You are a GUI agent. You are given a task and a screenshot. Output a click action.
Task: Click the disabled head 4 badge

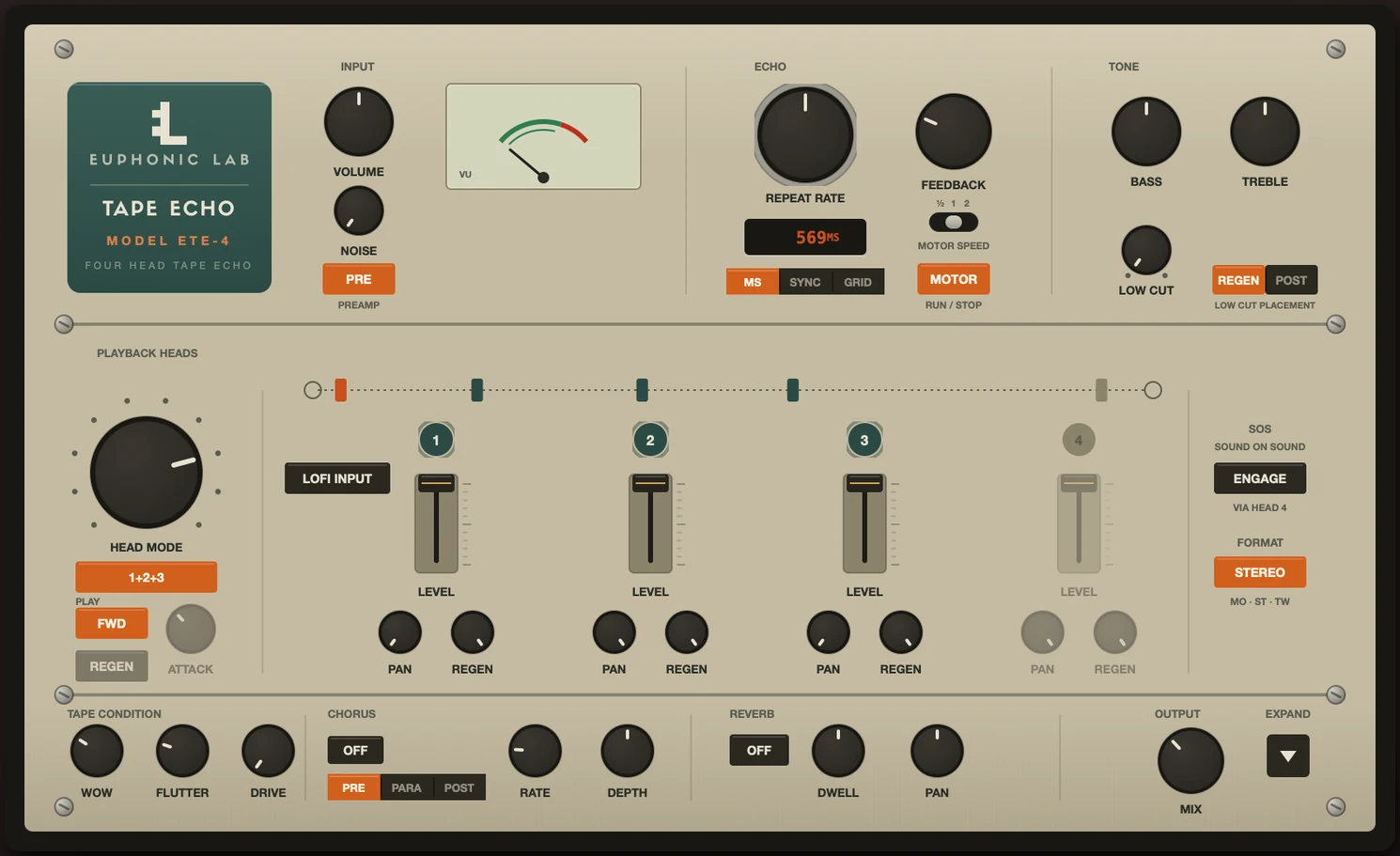coord(1079,440)
